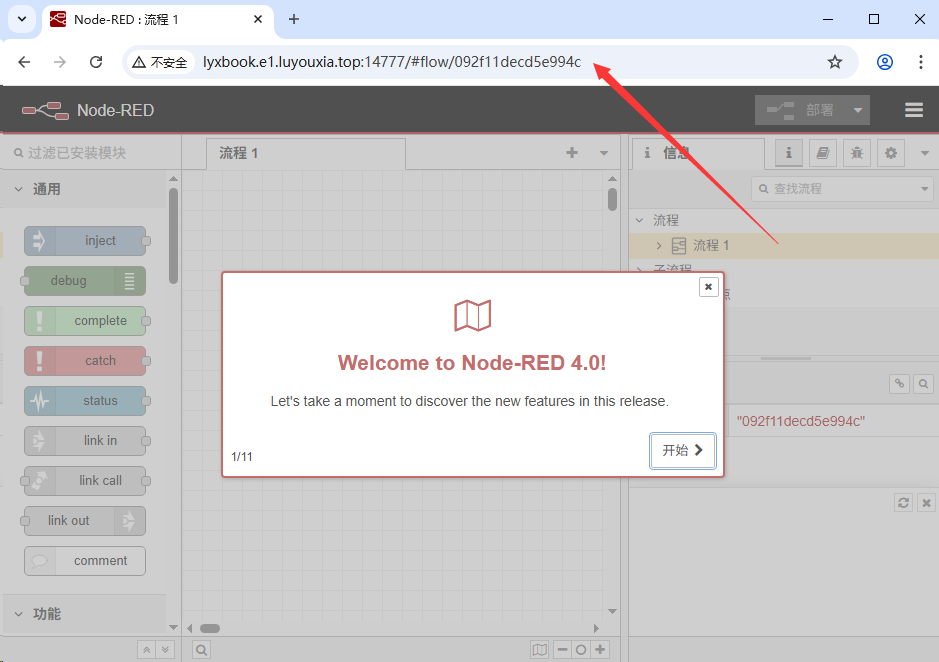Click 开始 to start the tour
The width and height of the screenshot is (939, 662).
click(x=683, y=451)
